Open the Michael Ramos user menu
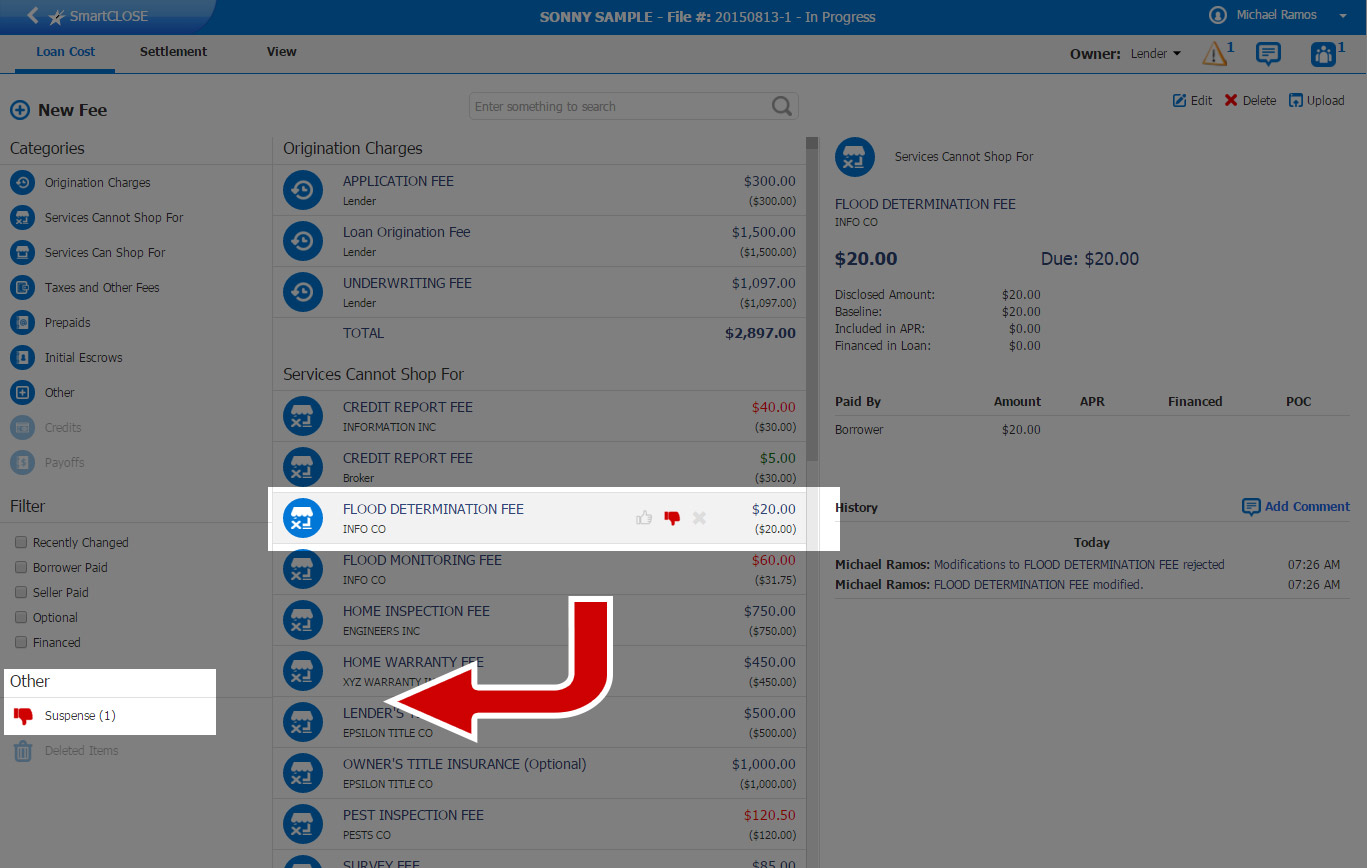This screenshot has width=1367, height=868. pos(1277,15)
